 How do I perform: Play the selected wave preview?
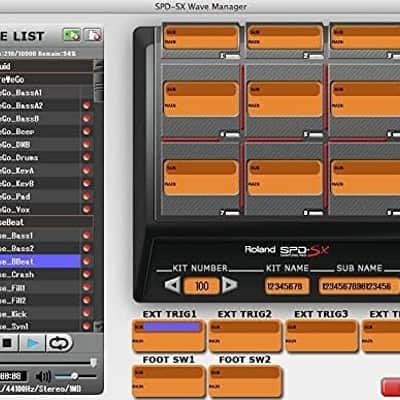pos(33,343)
